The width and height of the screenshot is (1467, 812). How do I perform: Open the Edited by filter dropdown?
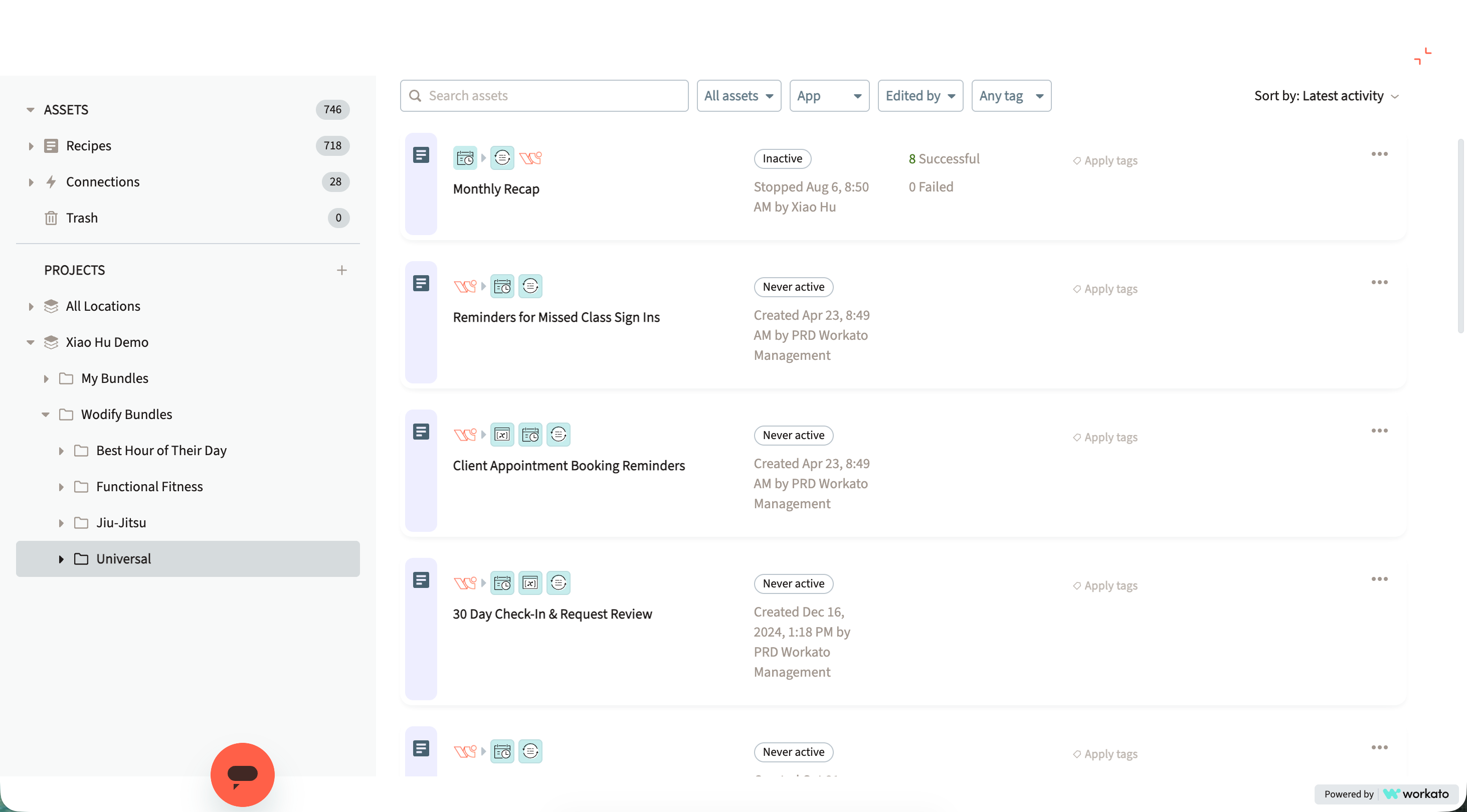(x=920, y=96)
